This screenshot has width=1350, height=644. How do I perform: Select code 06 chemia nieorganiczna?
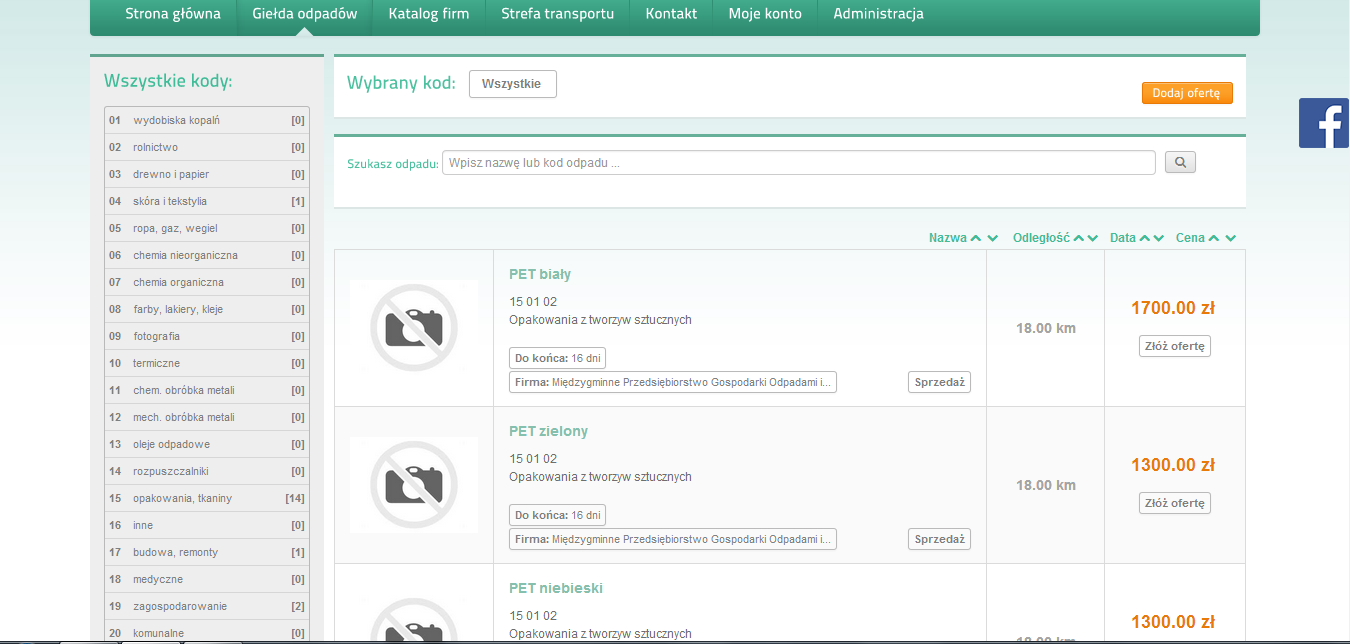[x=207, y=255]
